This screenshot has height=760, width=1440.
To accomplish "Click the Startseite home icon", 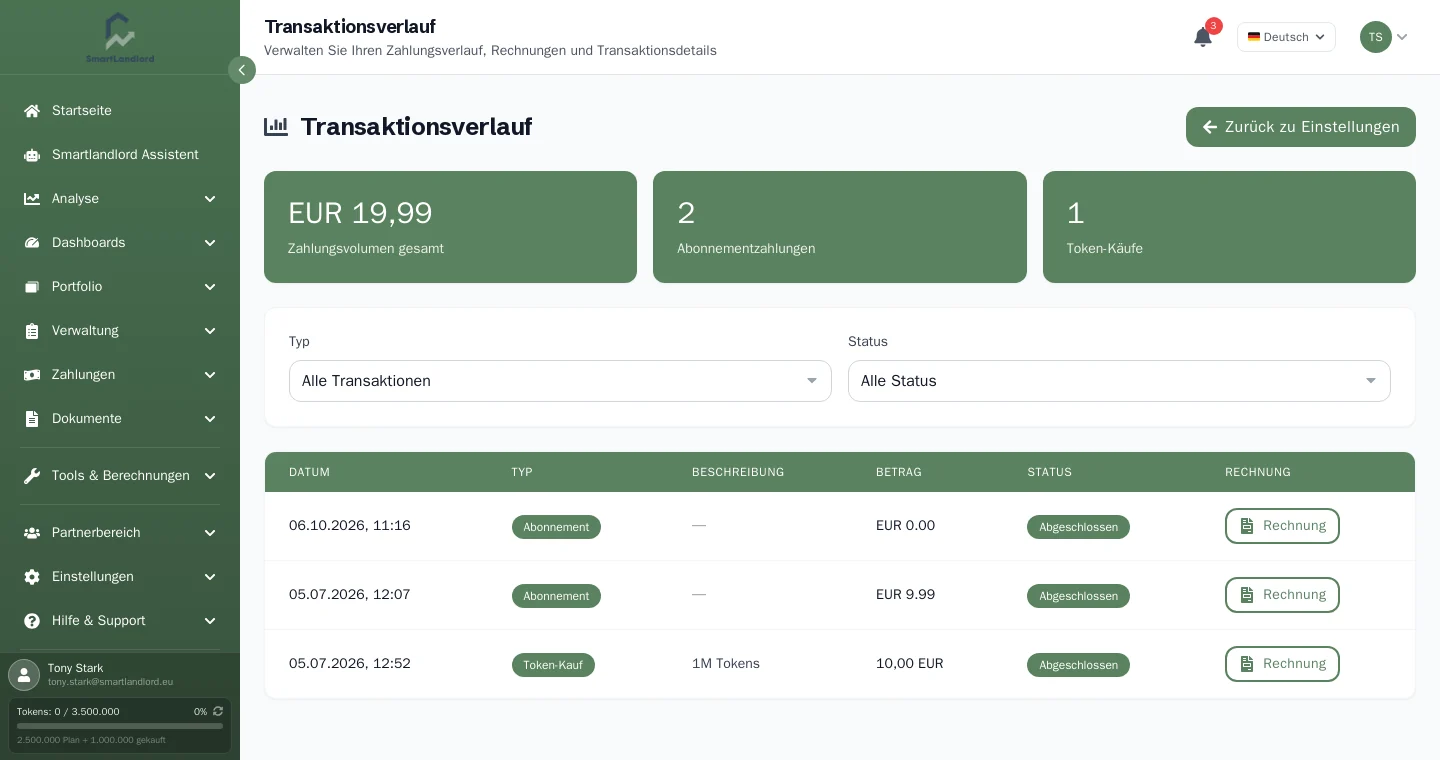I will (32, 111).
